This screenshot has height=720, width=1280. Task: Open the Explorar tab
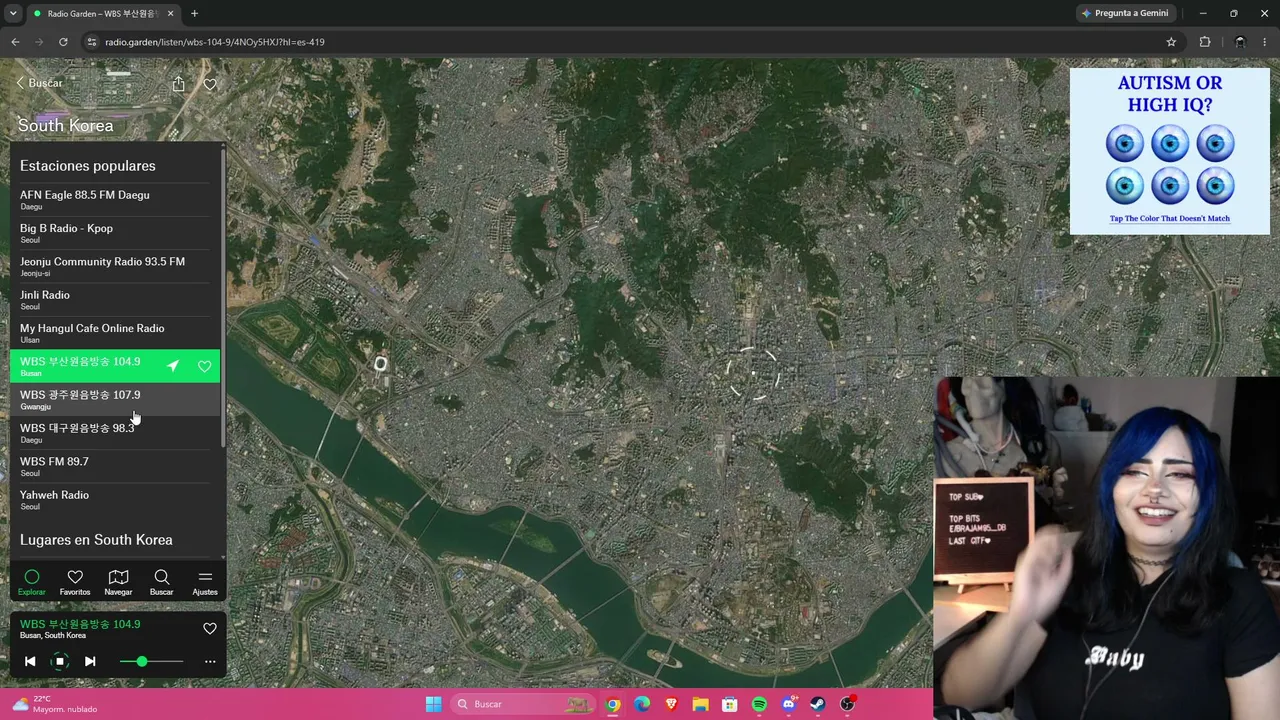[32, 582]
